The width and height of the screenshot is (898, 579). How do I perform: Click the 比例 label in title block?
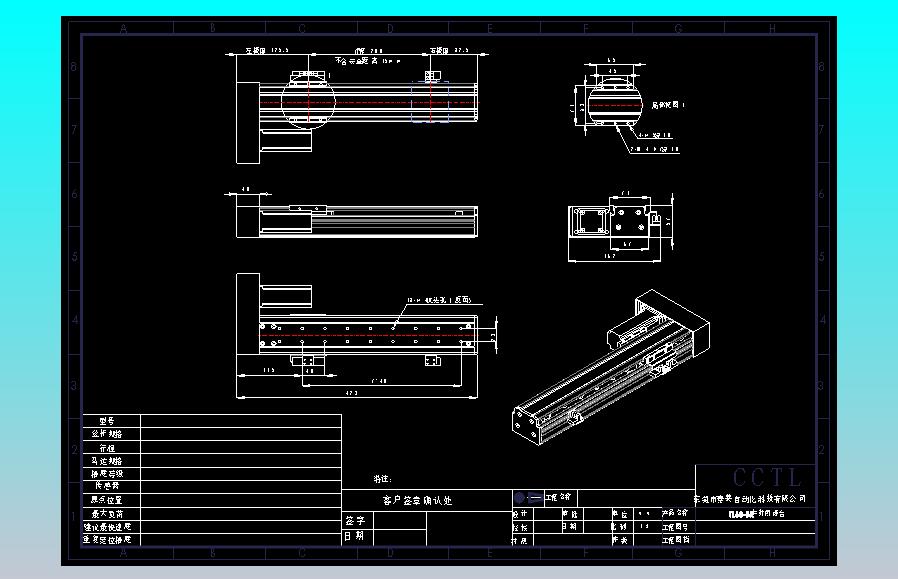tap(619, 526)
